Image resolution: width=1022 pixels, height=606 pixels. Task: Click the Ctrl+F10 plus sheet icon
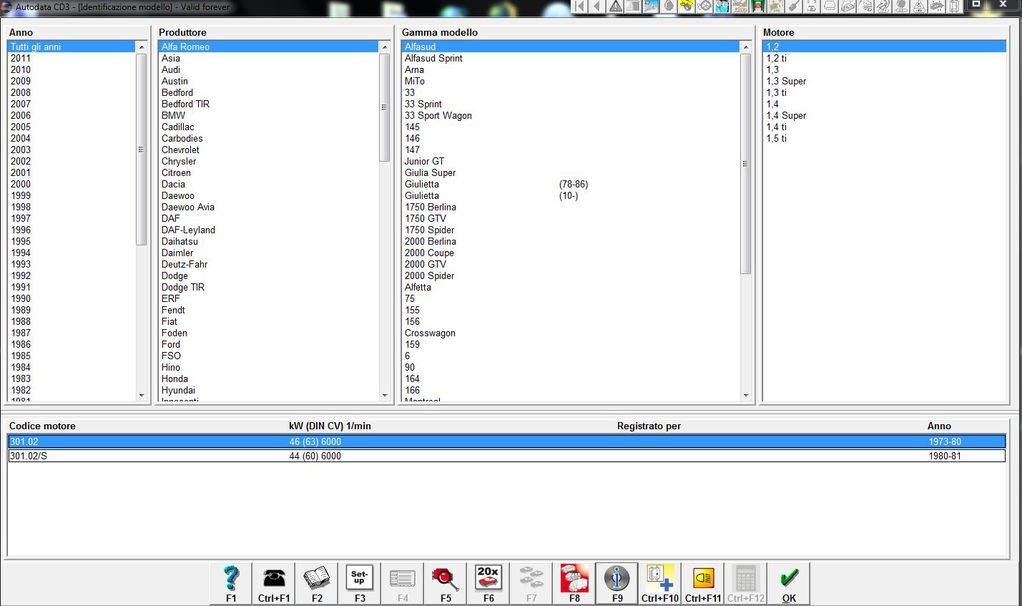(660, 583)
